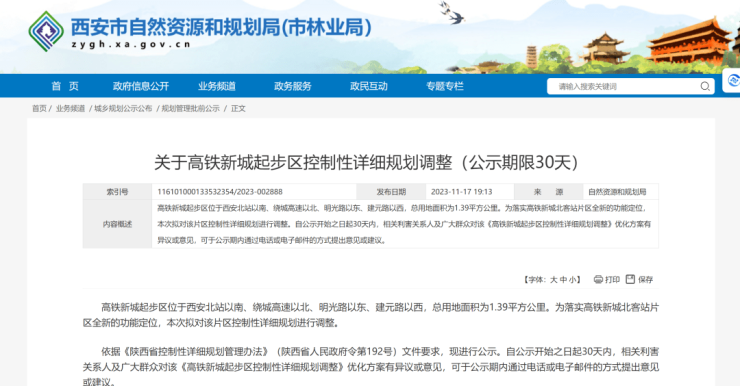740x386 pixels.
Task: Set font size to 小
Action: click(x=572, y=280)
